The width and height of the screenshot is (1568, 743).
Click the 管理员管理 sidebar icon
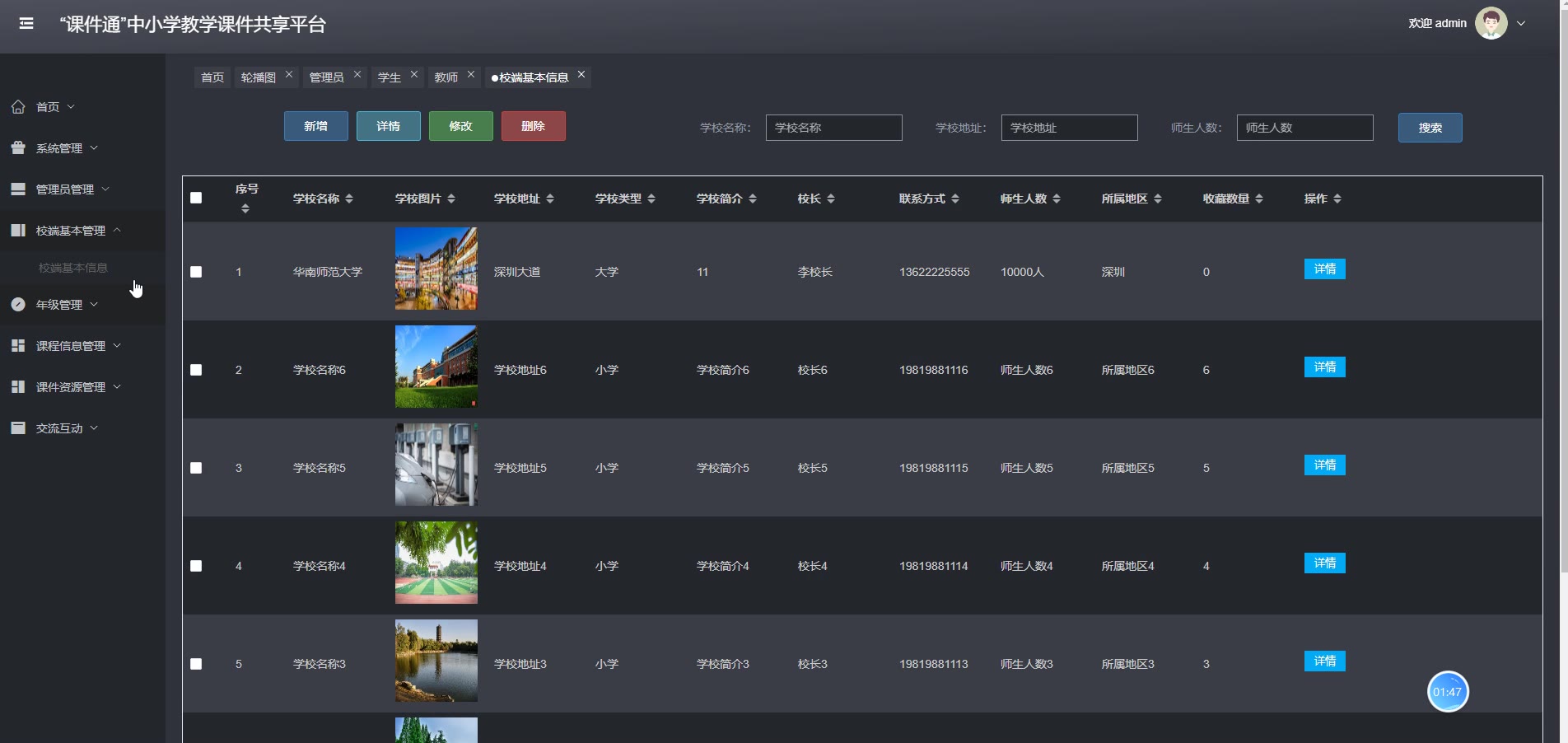pyautogui.click(x=18, y=189)
